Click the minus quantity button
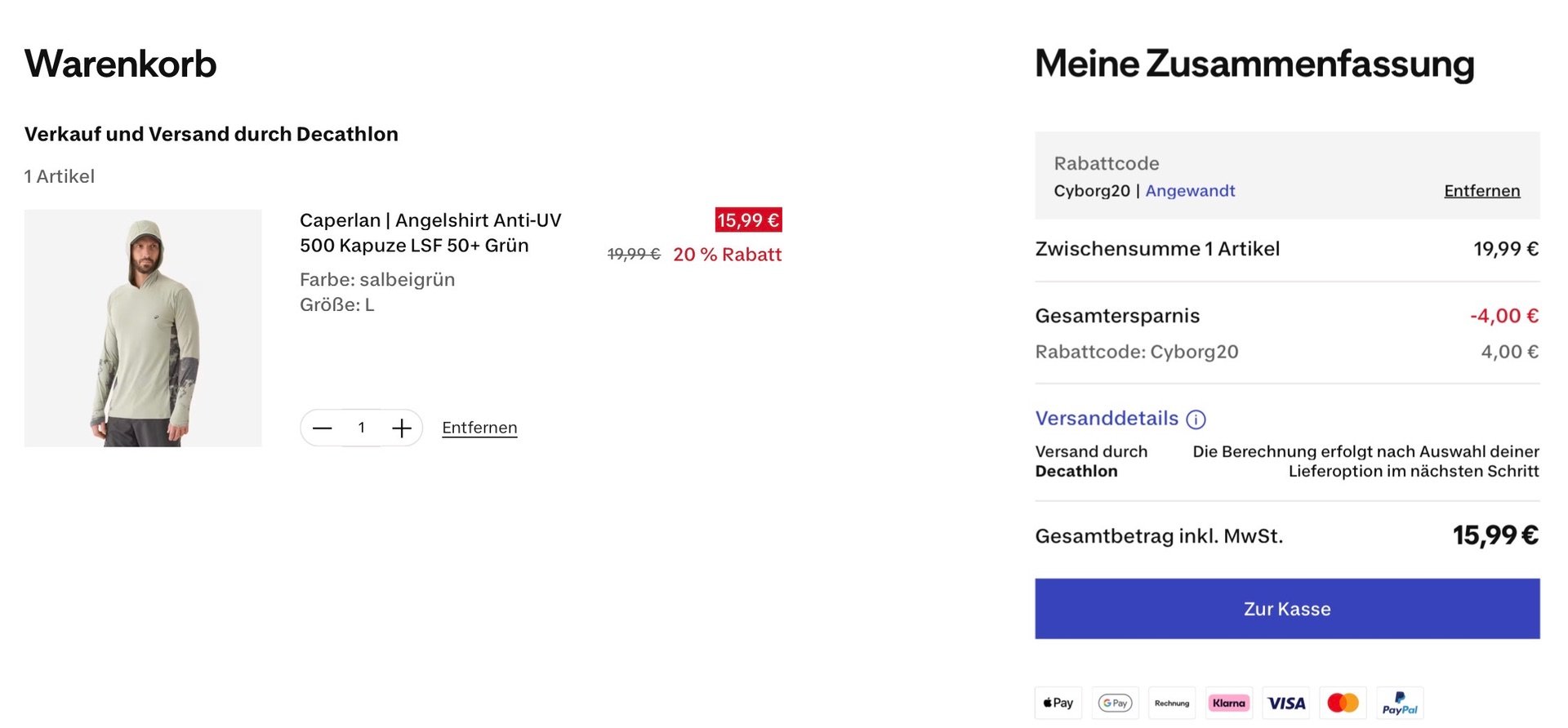The height and width of the screenshot is (728, 1568). (323, 428)
